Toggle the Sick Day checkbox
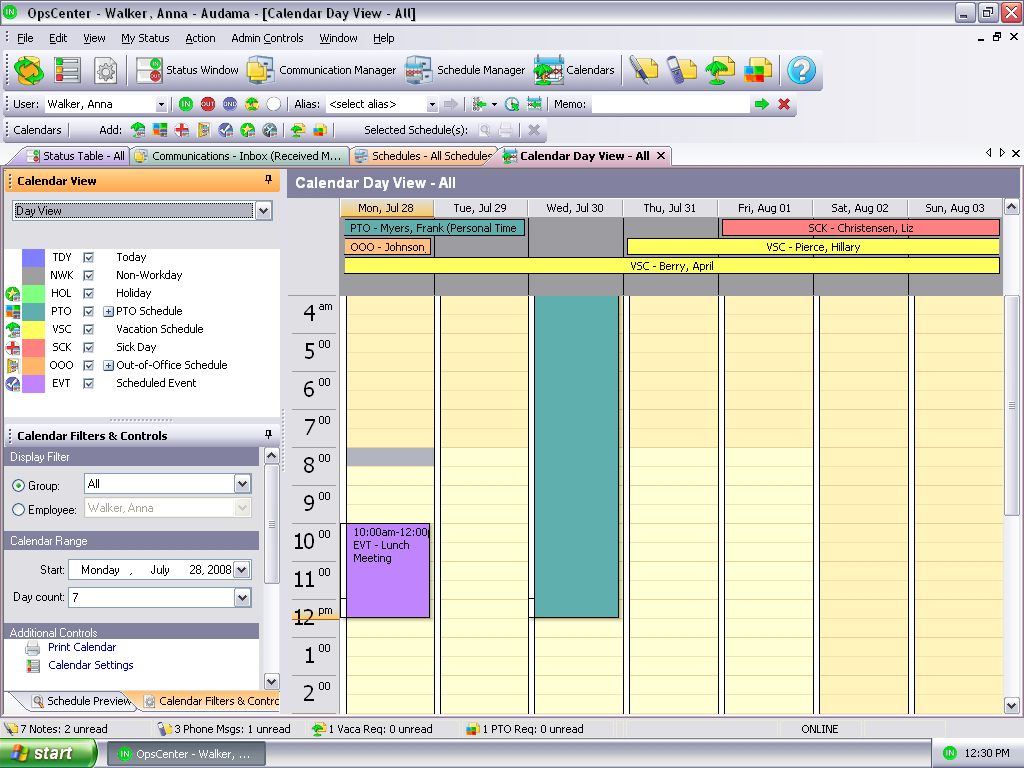This screenshot has height=768, width=1024. click(x=89, y=347)
